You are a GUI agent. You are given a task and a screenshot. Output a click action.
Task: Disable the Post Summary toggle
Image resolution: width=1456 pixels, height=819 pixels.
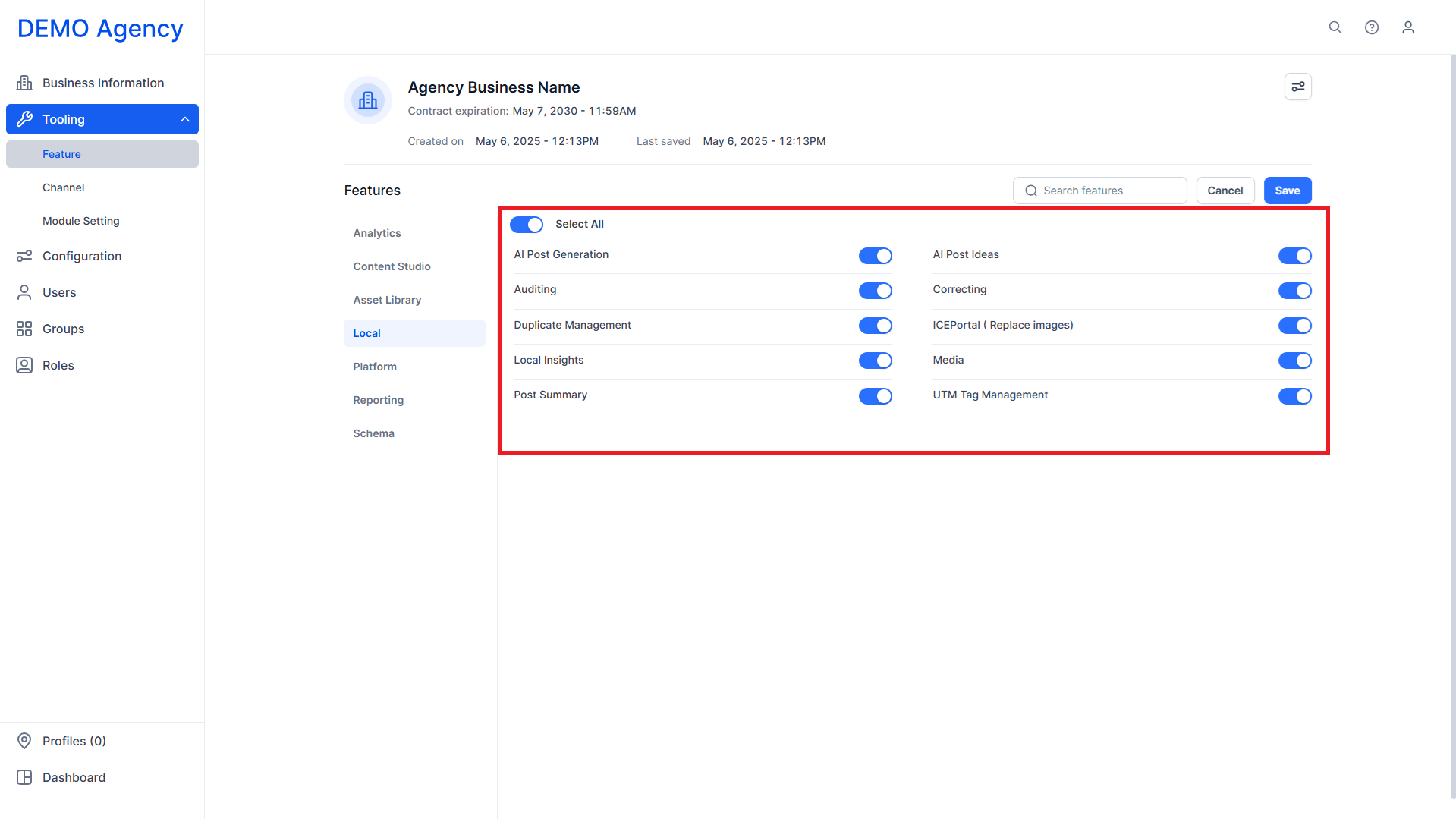(876, 396)
